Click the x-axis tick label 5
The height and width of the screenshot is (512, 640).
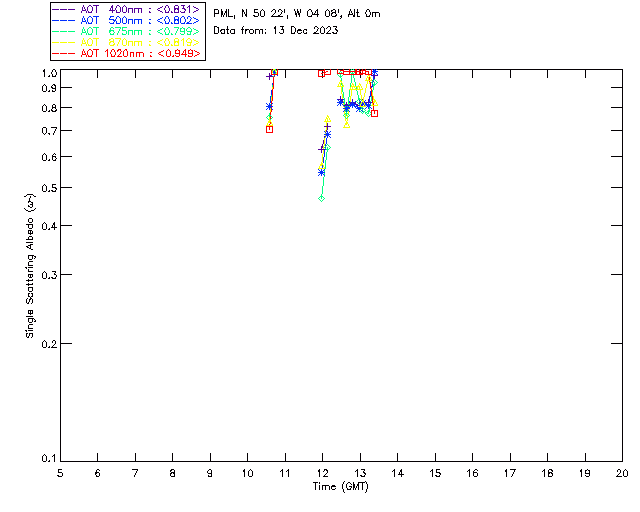click(60, 473)
